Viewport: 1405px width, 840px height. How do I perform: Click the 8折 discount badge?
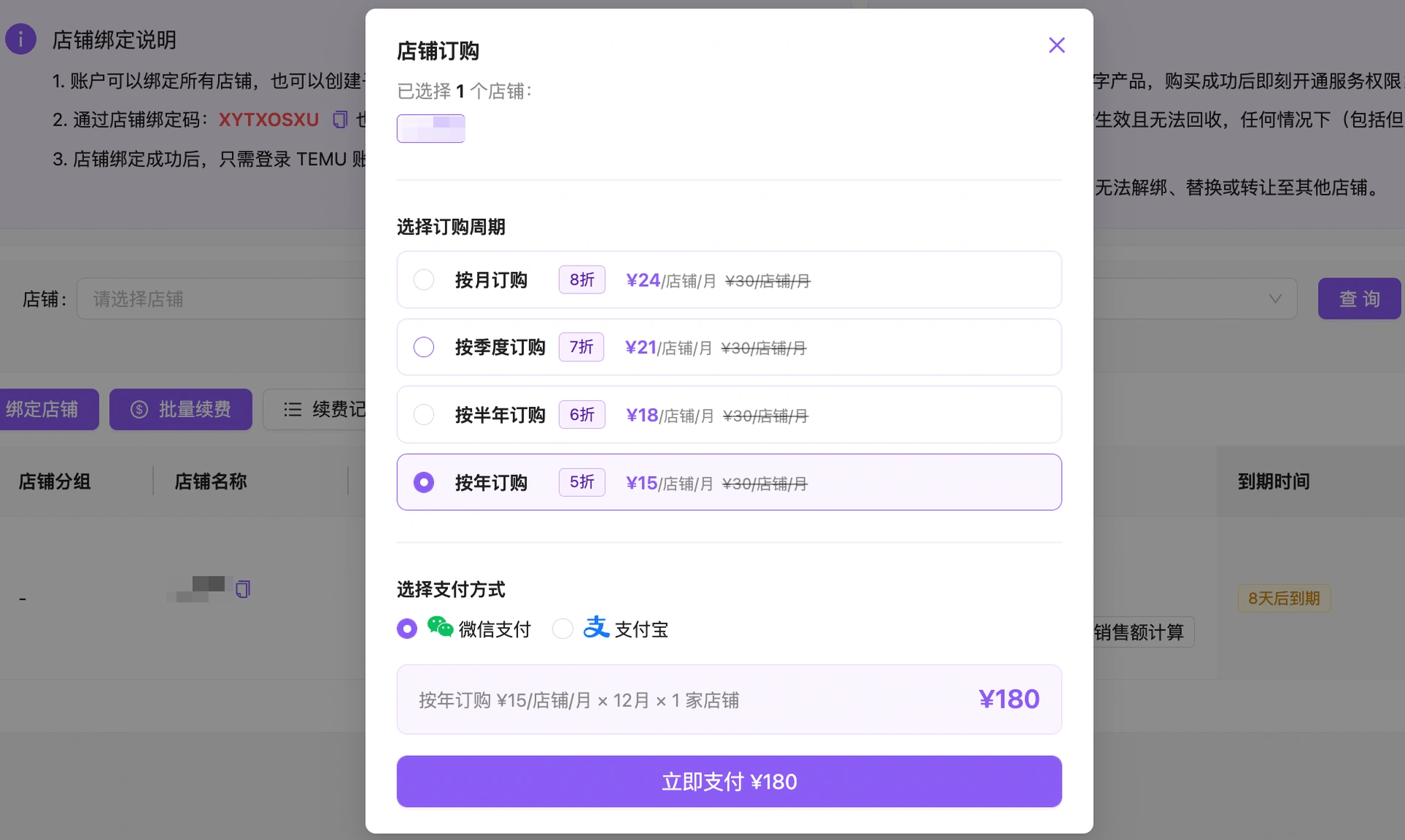point(582,280)
